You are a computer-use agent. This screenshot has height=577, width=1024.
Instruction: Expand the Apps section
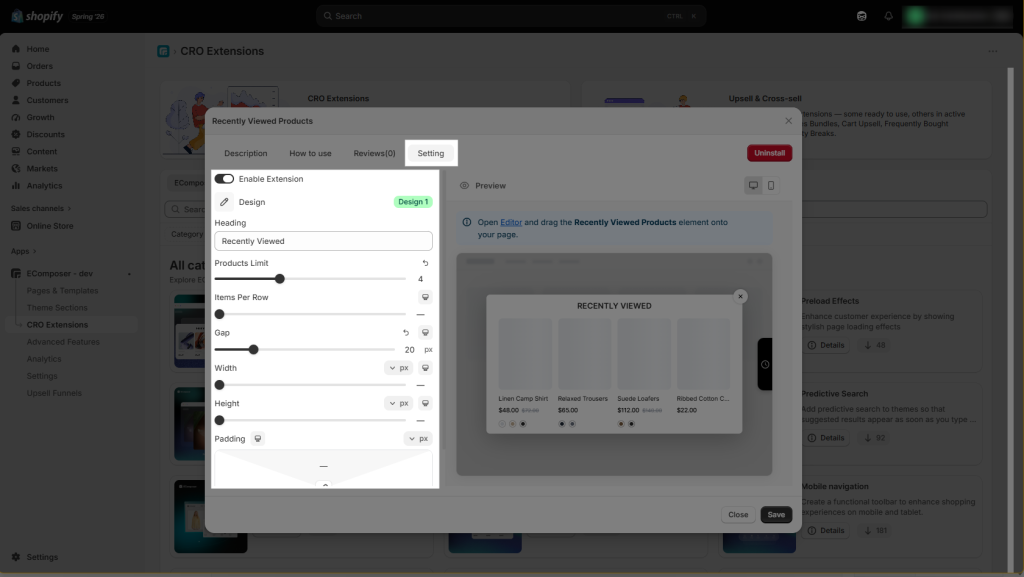[x=24, y=251]
